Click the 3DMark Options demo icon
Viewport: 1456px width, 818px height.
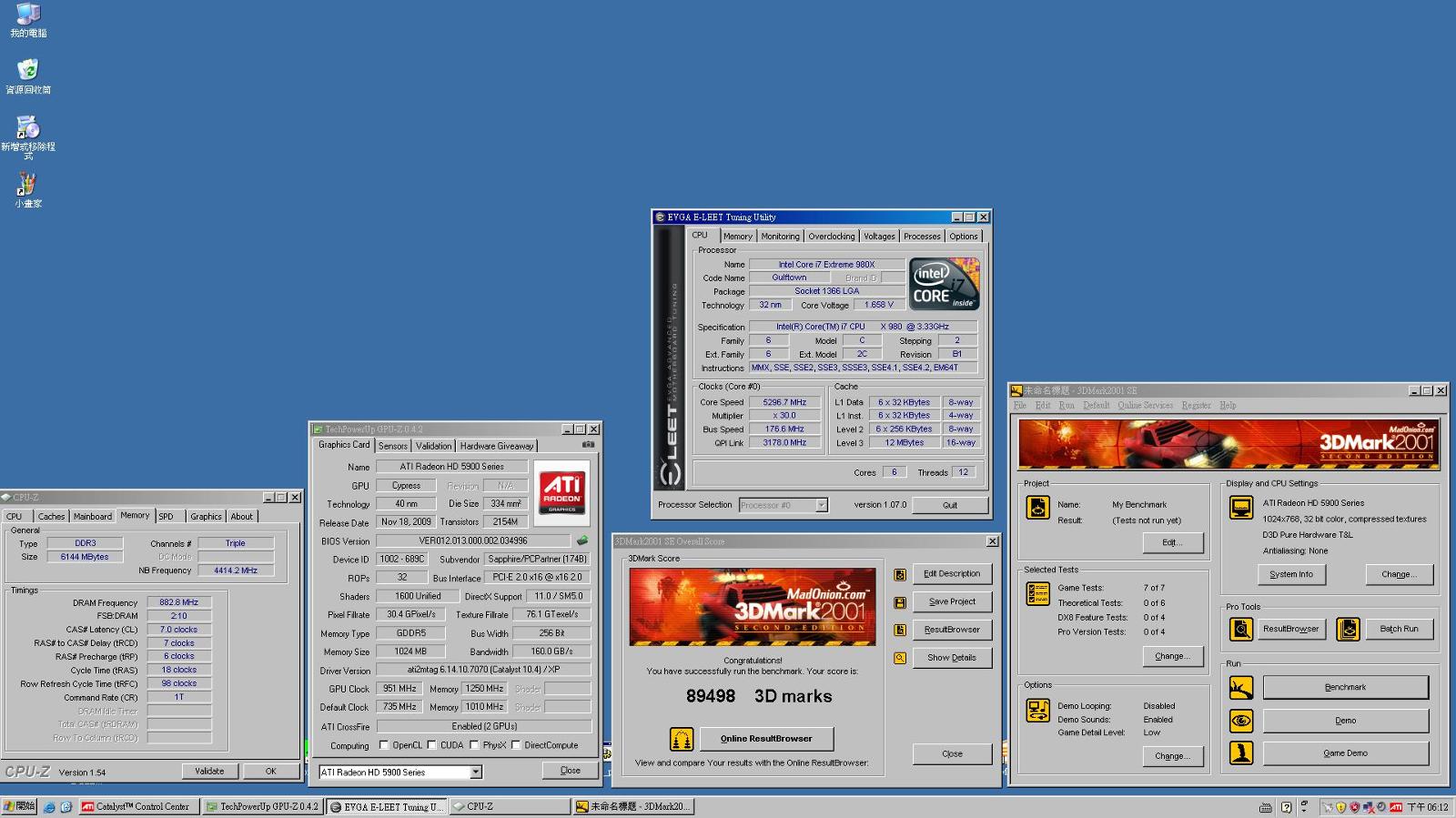[1038, 710]
